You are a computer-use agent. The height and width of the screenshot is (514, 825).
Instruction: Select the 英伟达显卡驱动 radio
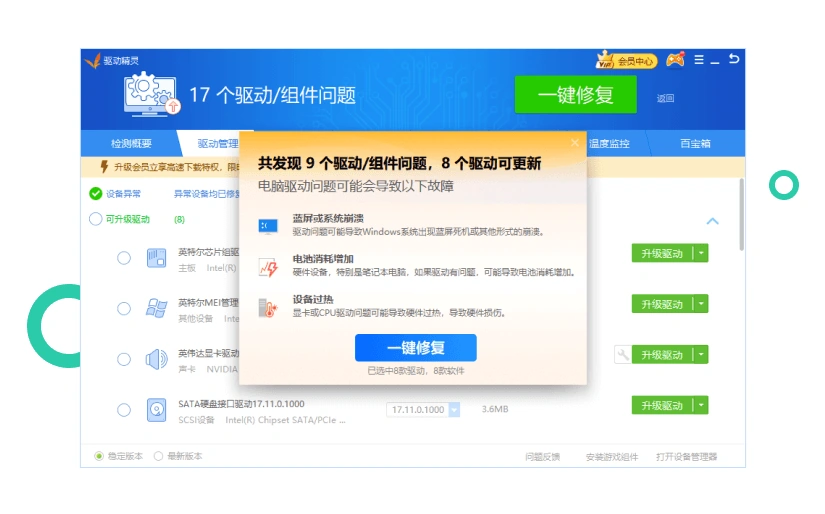(124, 359)
